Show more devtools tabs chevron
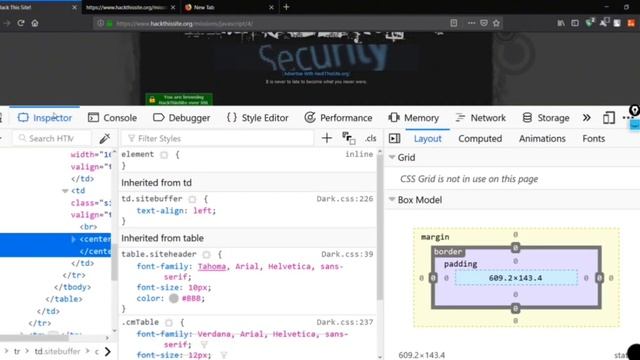The height and width of the screenshot is (360, 640). [x=587, y=118]
